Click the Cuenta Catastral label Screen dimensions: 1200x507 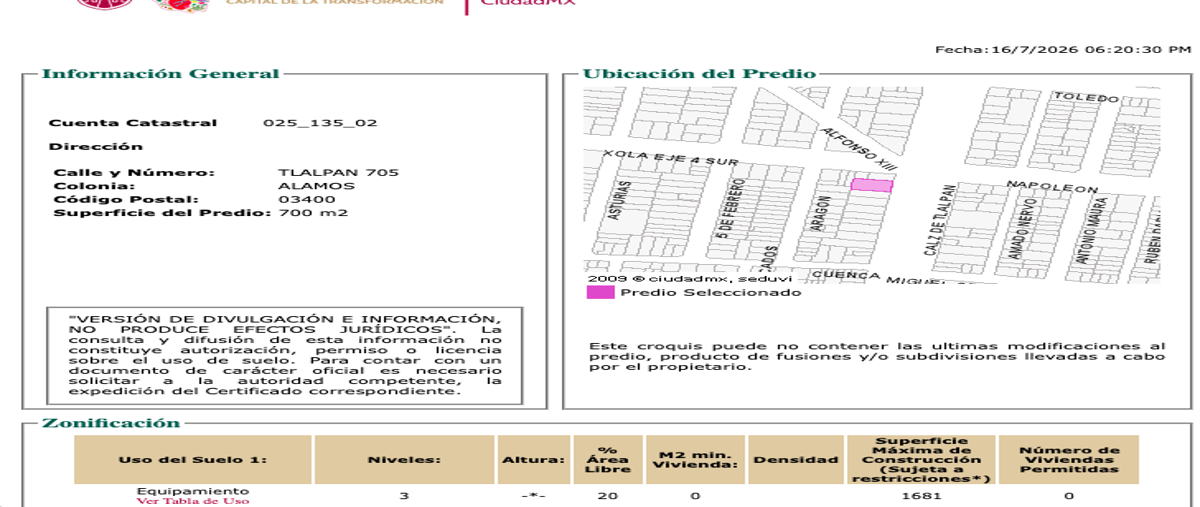[133, 123]
